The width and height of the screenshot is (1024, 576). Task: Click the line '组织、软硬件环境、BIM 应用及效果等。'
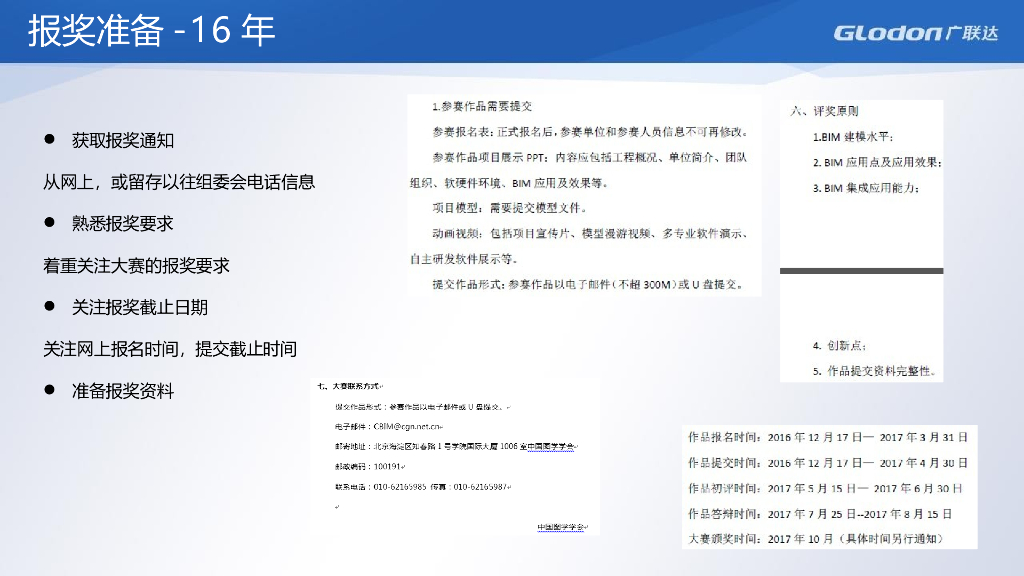click(x=509, y=183)
